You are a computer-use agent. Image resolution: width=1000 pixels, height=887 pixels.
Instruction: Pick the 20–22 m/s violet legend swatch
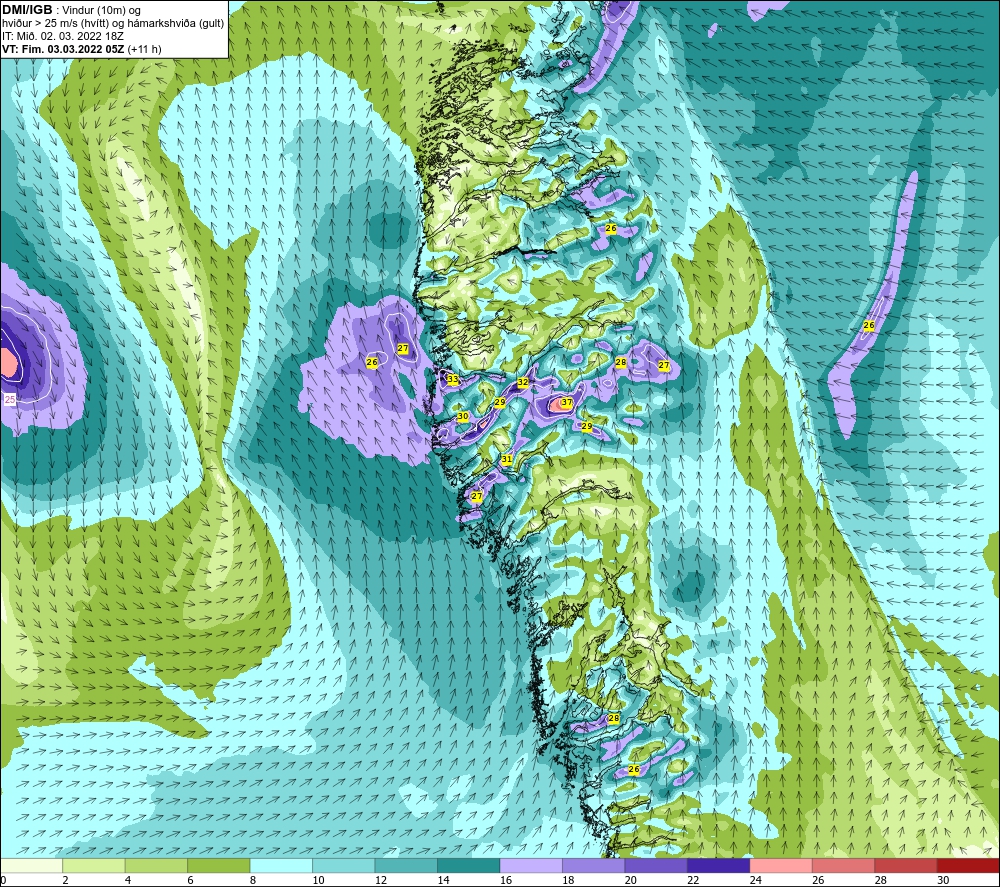pos(656,865)
